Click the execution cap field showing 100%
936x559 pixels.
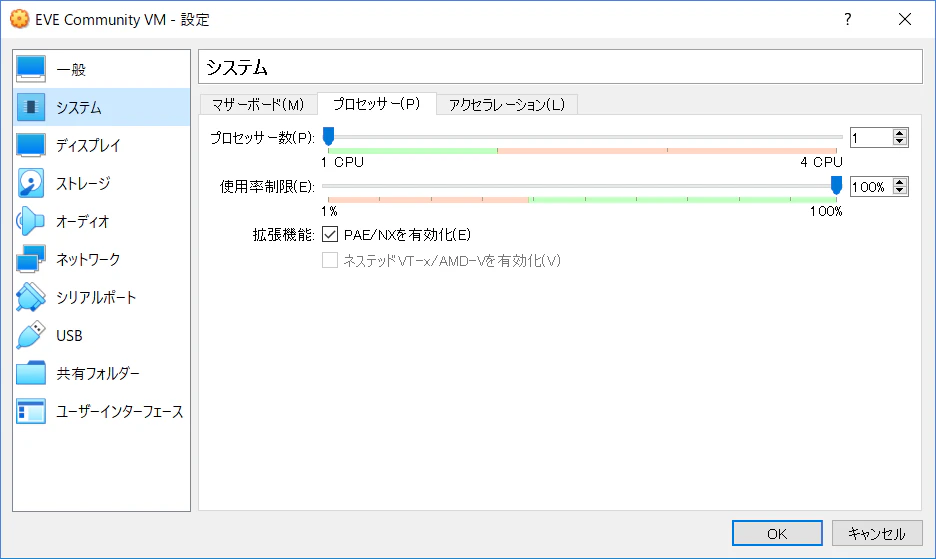click(x=872, y=187)
